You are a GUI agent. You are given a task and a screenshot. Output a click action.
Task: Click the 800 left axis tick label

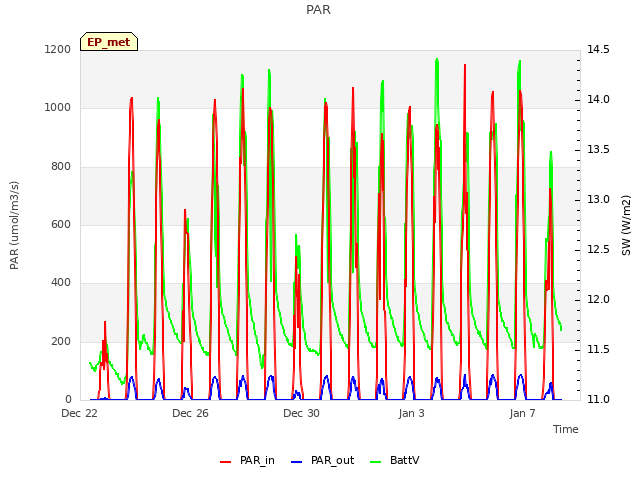point(61,166)
